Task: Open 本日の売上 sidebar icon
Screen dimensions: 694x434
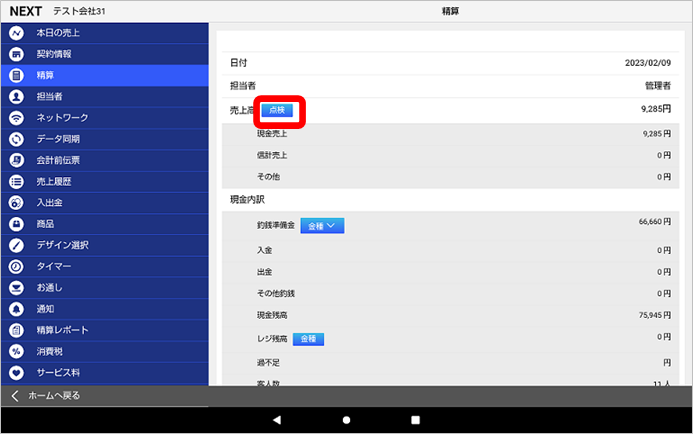Action: coord(16,32)
